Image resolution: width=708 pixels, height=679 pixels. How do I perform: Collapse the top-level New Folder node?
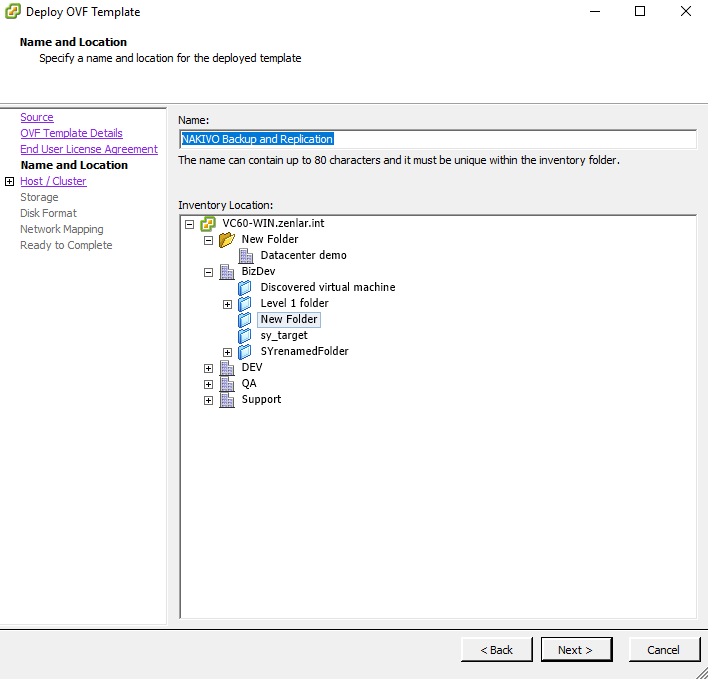pos(208,240)
